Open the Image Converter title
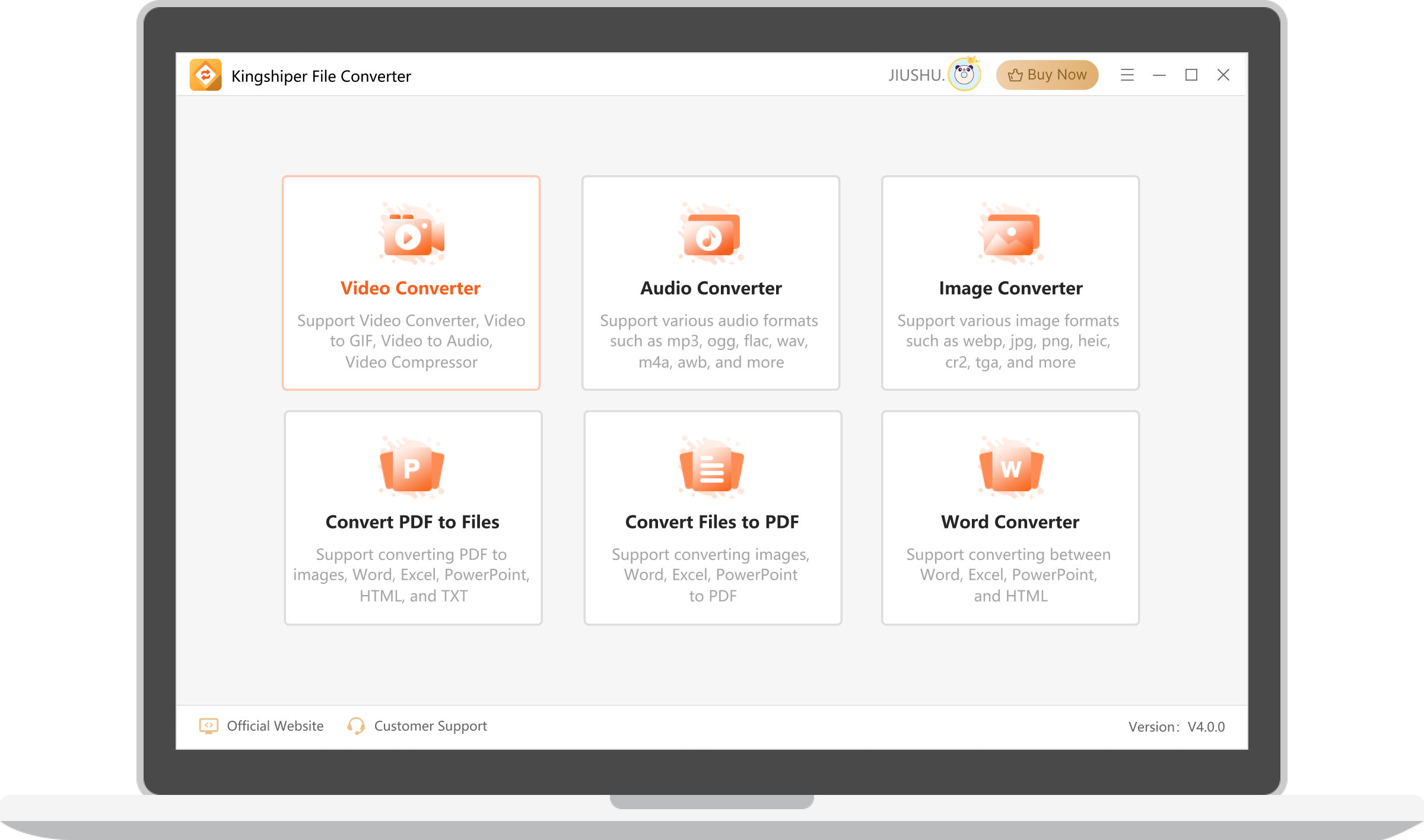This screenshot has height=840, width=1424. 1011,288
